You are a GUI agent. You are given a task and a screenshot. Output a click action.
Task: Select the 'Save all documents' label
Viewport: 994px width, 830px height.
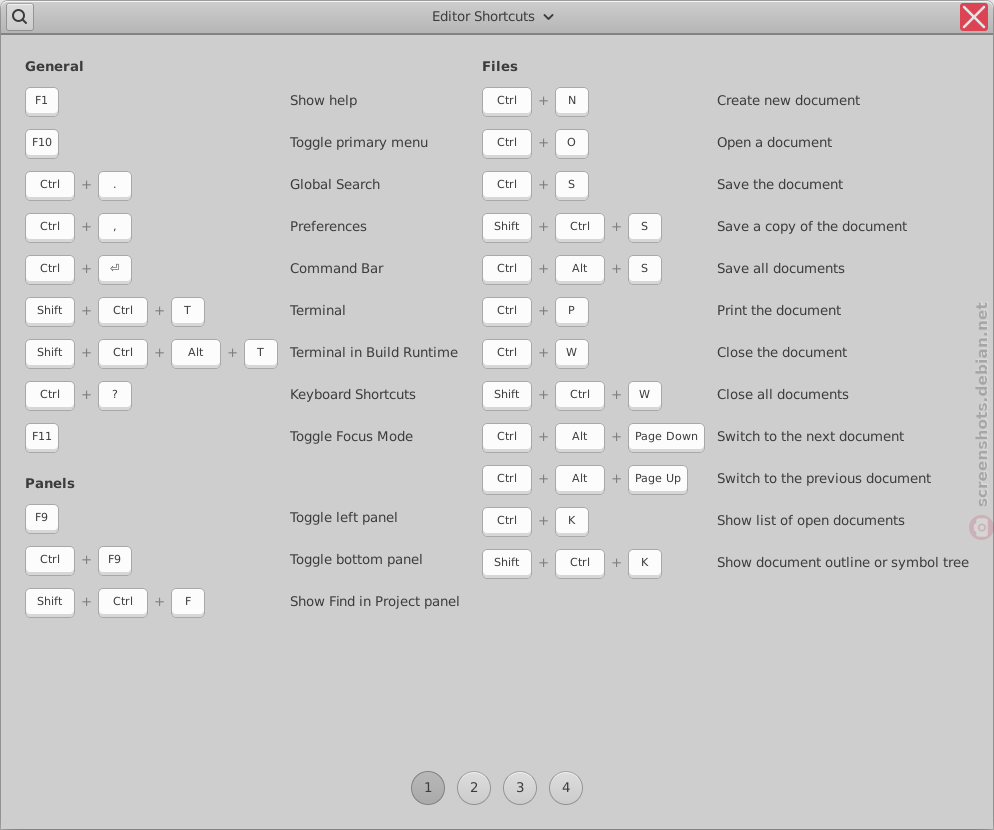pos(780,268)
